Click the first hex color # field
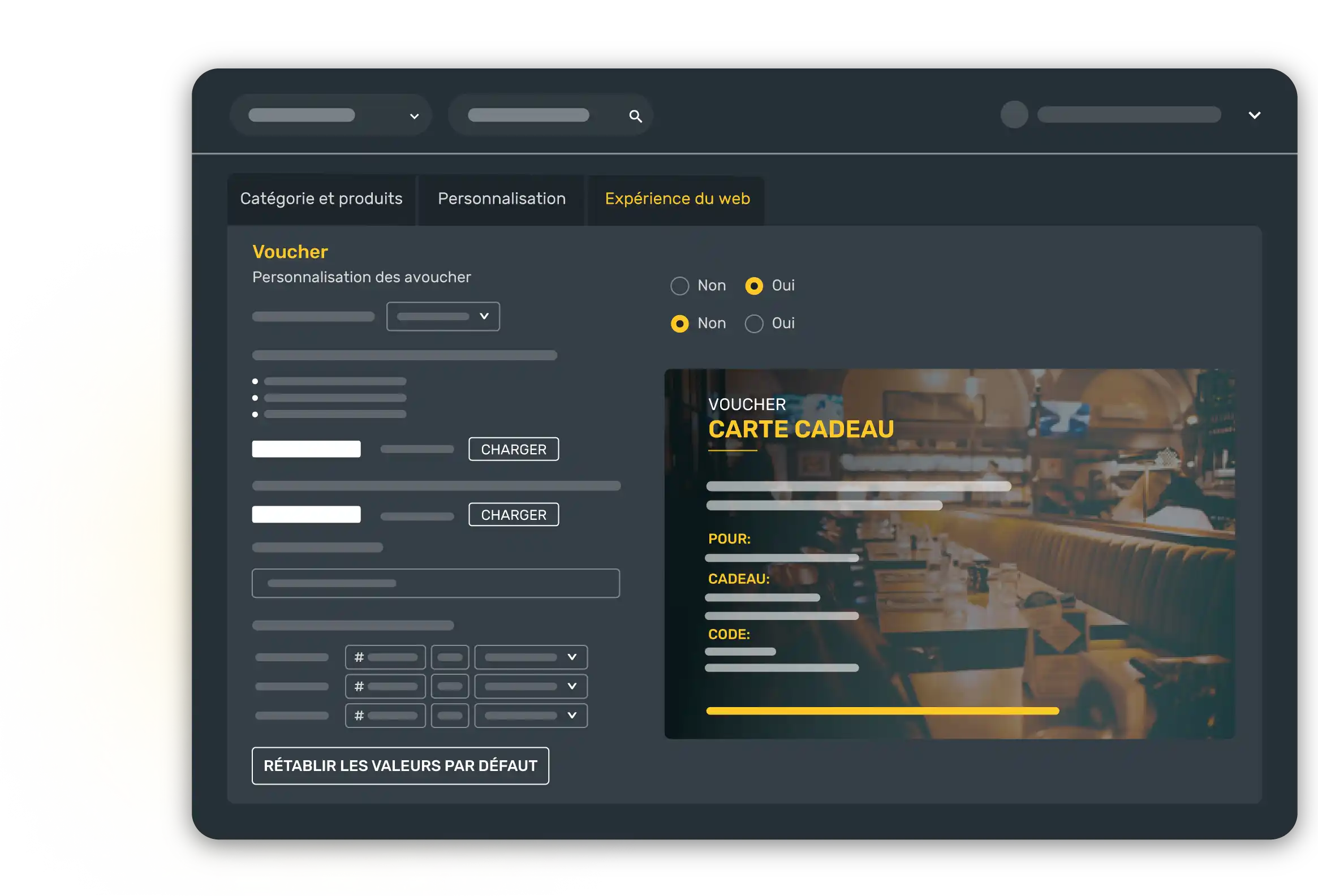Image resolution: width=1318 pixels, height=896 pixels. (x=385, y=657)
